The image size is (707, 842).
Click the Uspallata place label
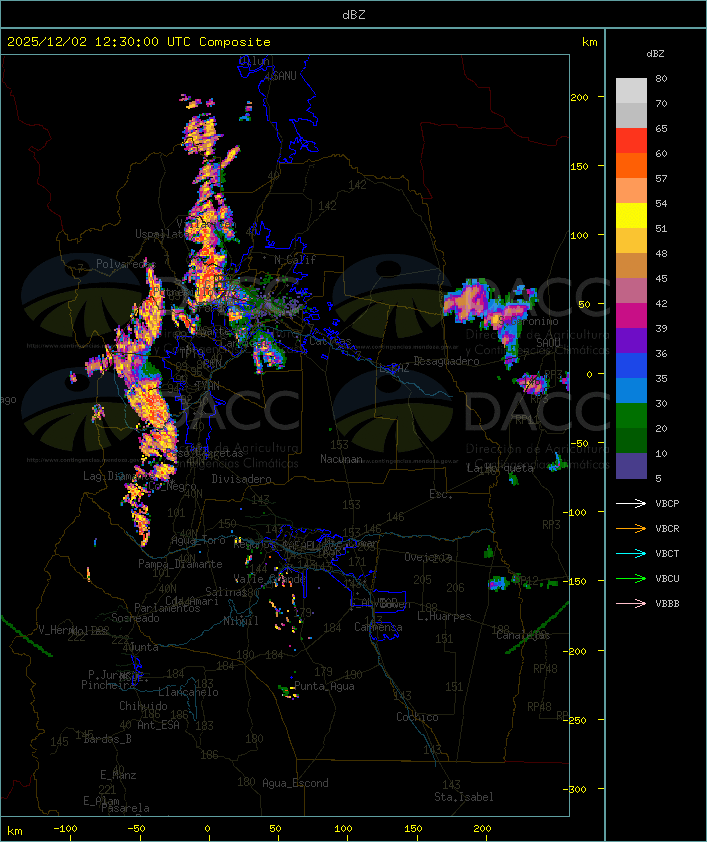[161, 234]
